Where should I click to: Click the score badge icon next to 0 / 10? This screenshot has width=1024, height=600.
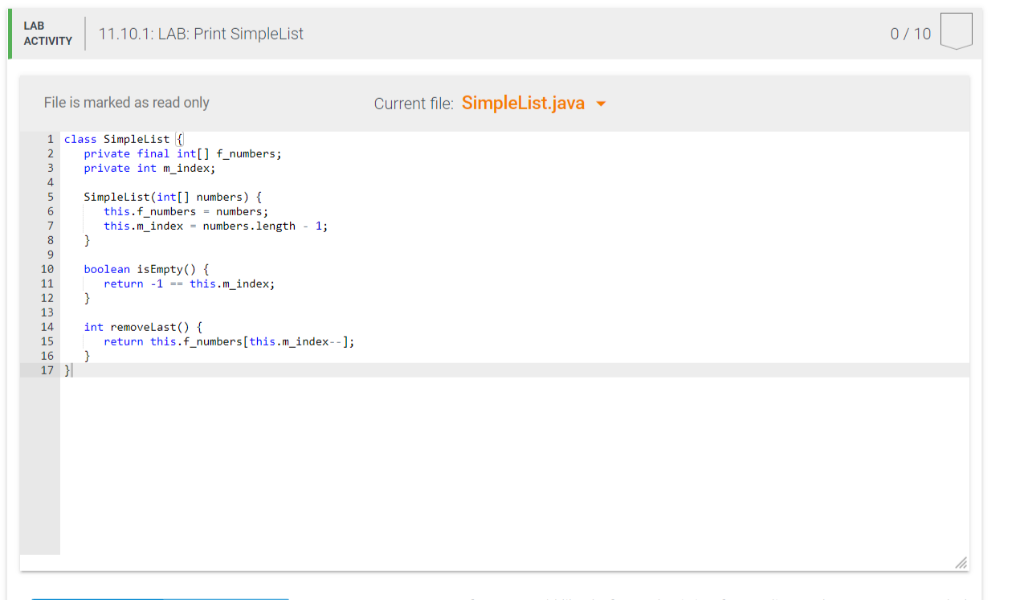pyautogui.click(x=956, y=31)
